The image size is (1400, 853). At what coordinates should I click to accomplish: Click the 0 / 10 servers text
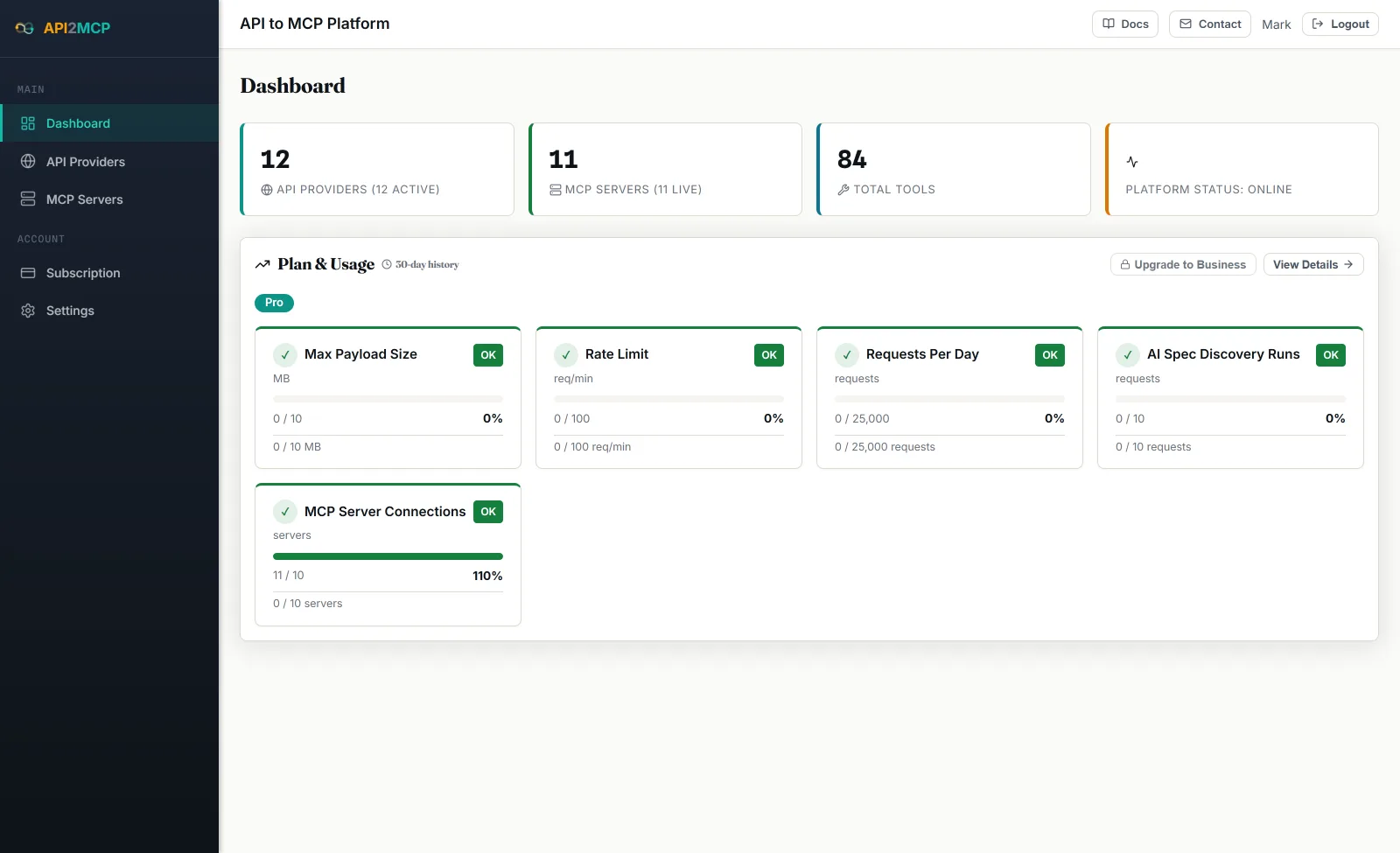tap(307, 604)
